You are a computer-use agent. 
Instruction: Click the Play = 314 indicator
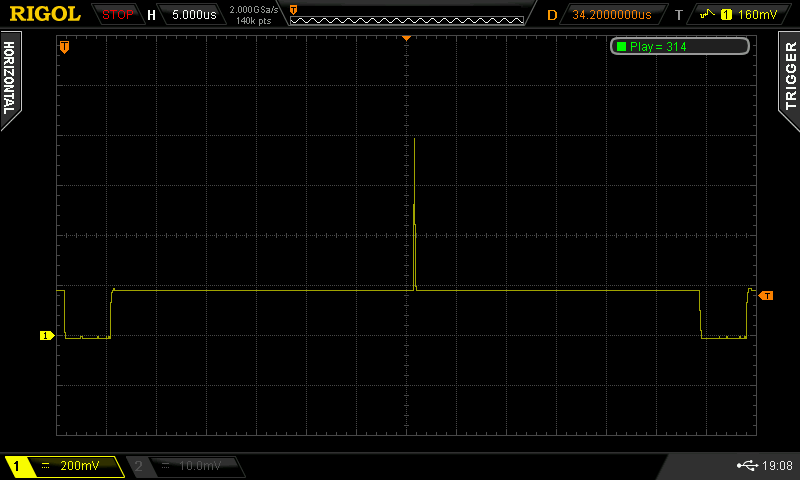679,47
